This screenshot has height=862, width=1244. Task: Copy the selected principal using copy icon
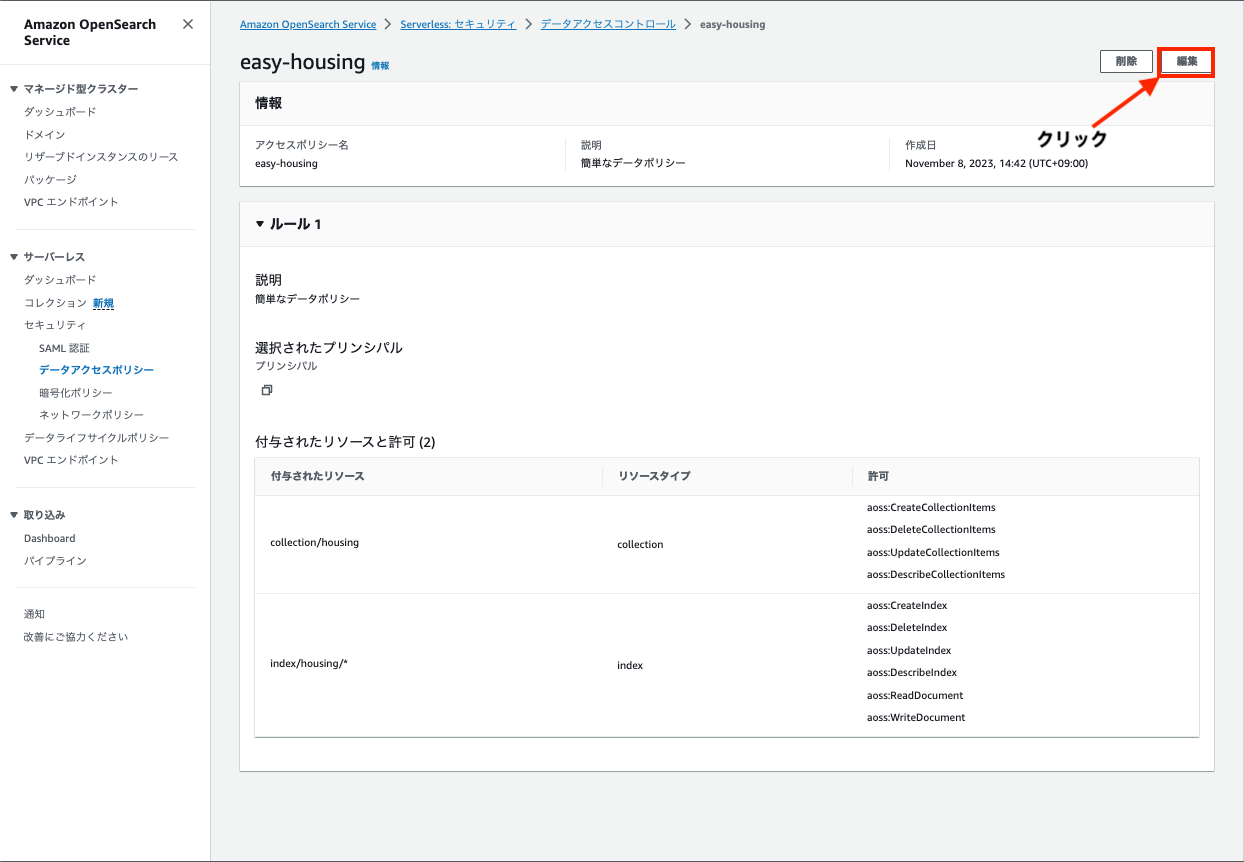266,390
